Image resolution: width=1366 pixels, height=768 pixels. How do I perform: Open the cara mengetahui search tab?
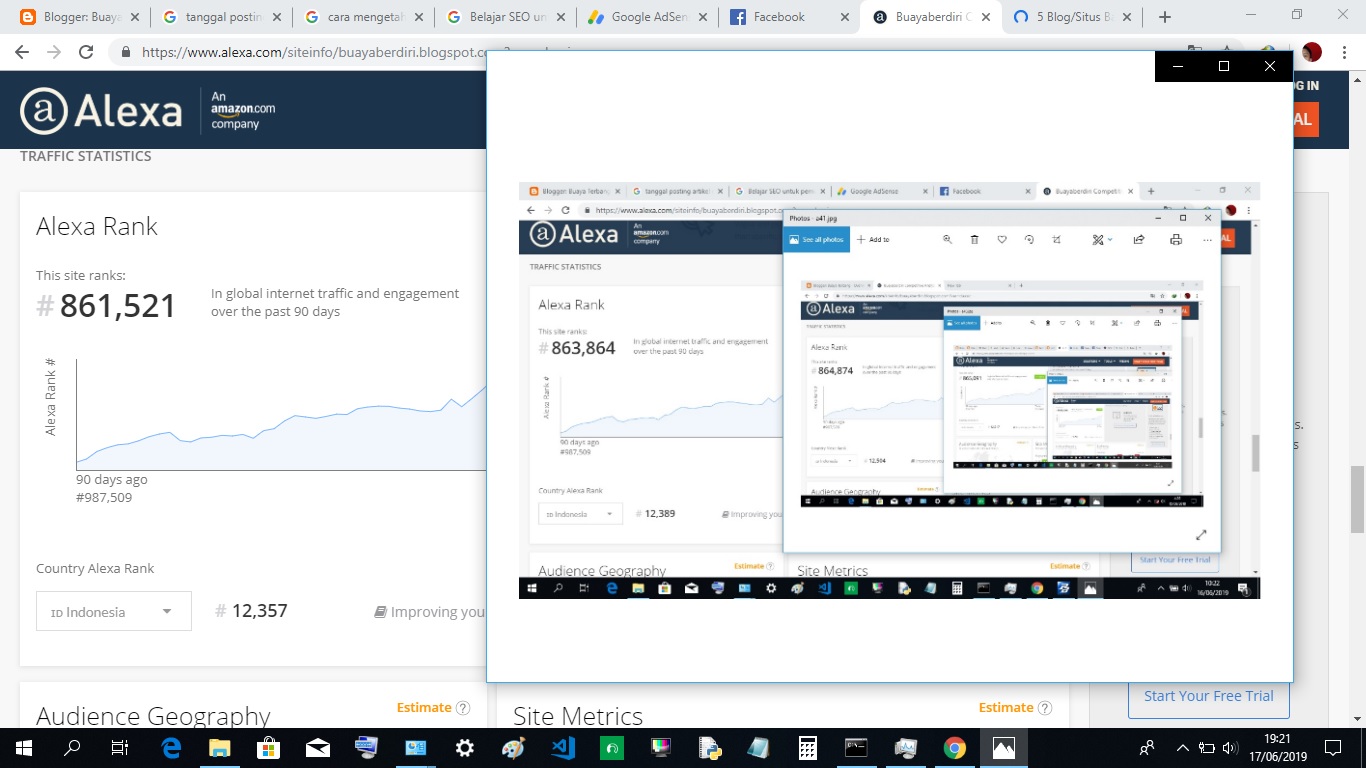click(x=365, y=17)
